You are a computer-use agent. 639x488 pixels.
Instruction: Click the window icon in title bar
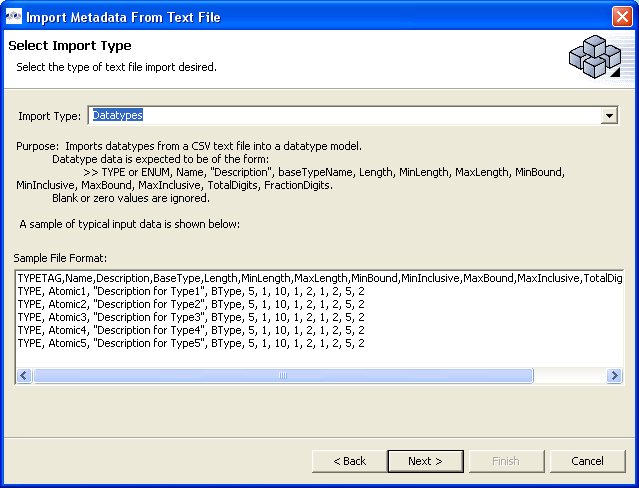click(x=14, y=17)
